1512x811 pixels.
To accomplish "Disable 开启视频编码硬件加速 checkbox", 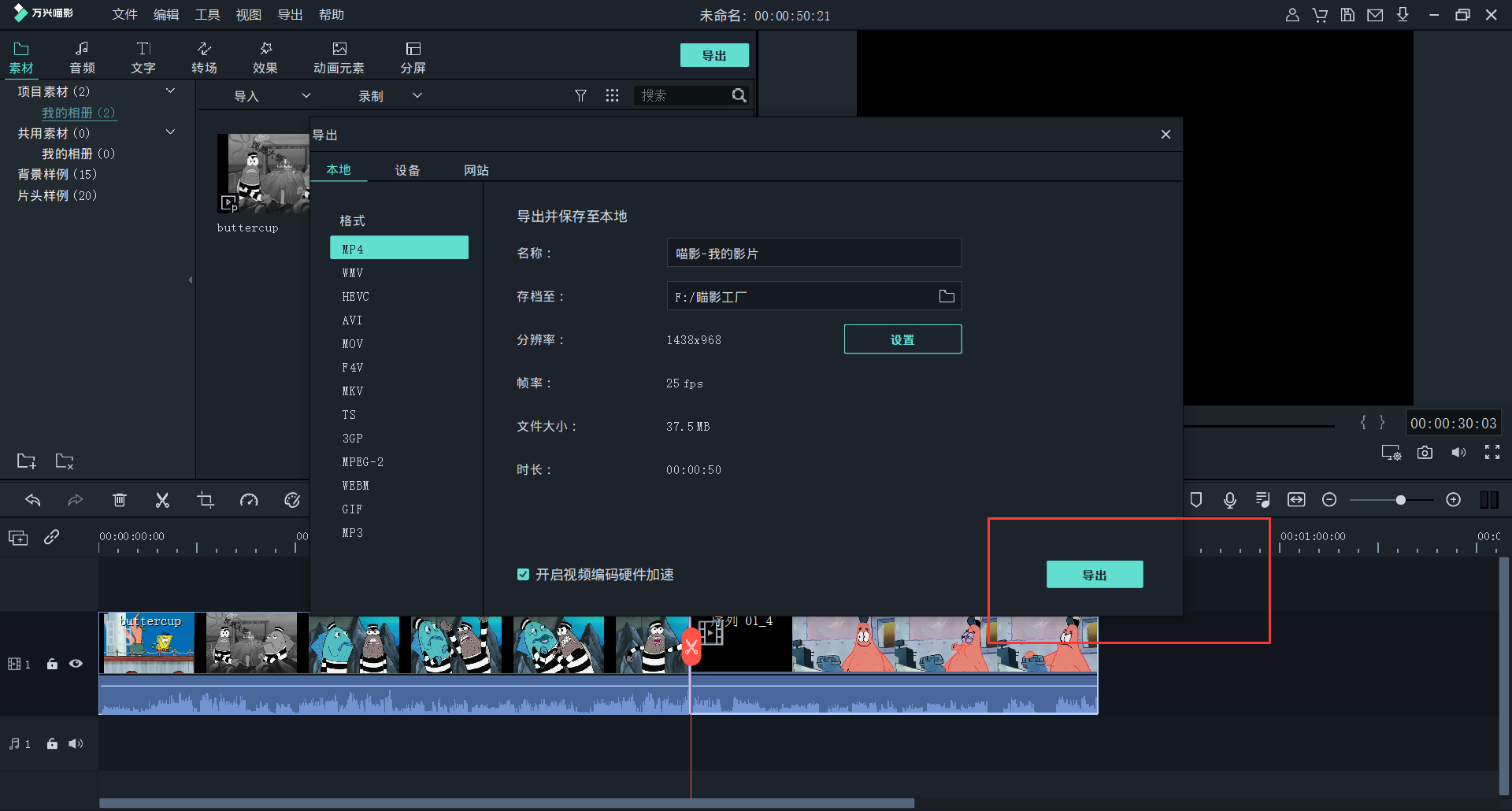I will coord(523,575).
